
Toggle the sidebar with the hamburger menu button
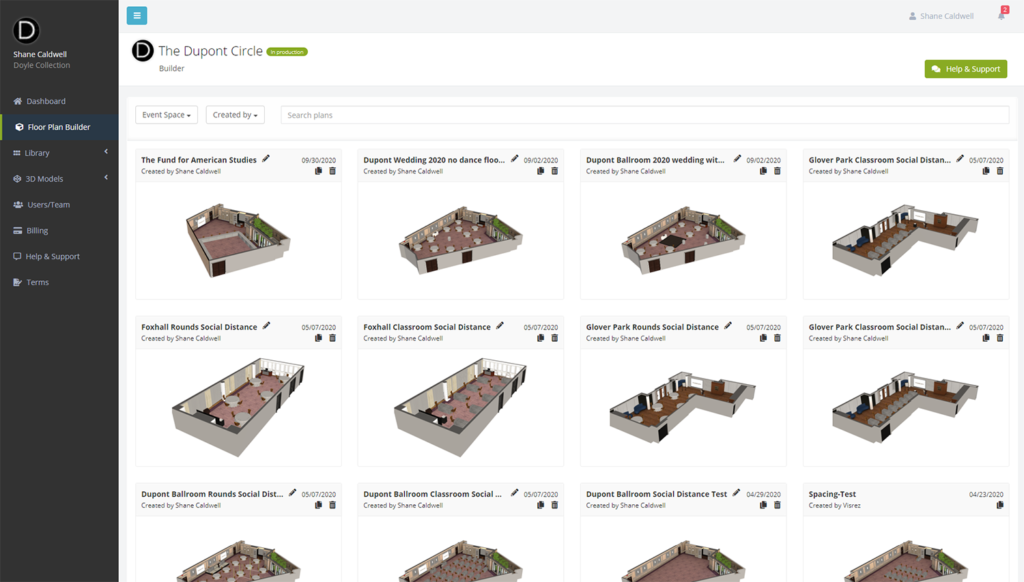click(136, 16)
